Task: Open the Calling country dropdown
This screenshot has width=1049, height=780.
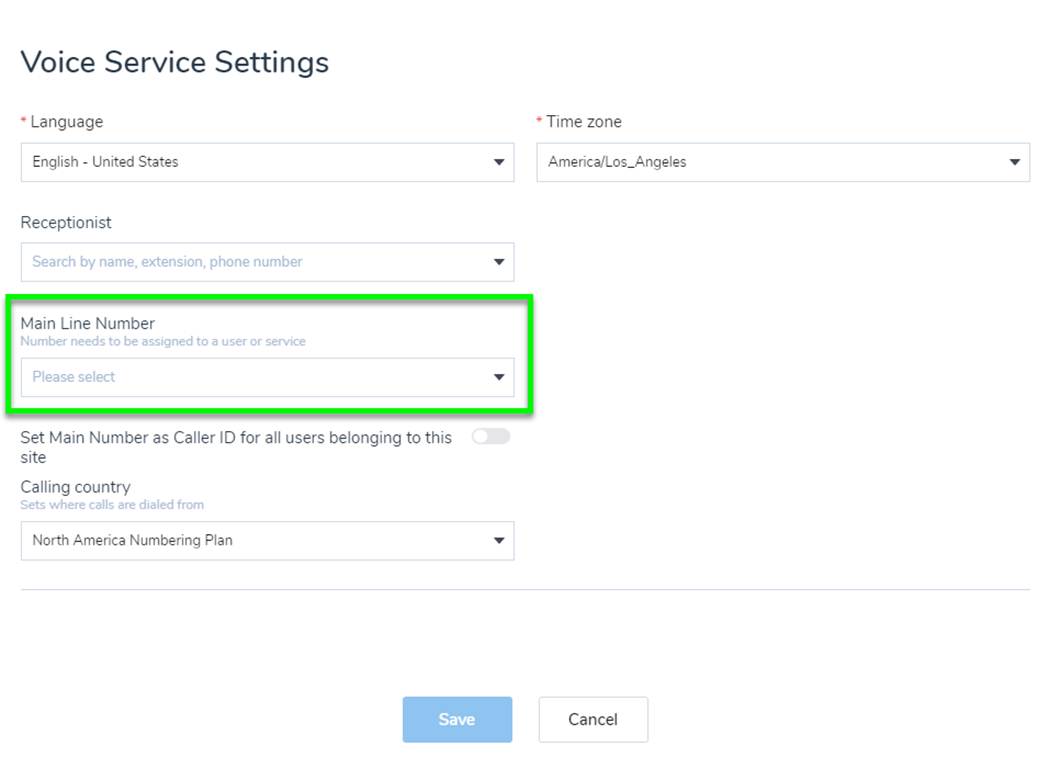Action: click(267, 541)
